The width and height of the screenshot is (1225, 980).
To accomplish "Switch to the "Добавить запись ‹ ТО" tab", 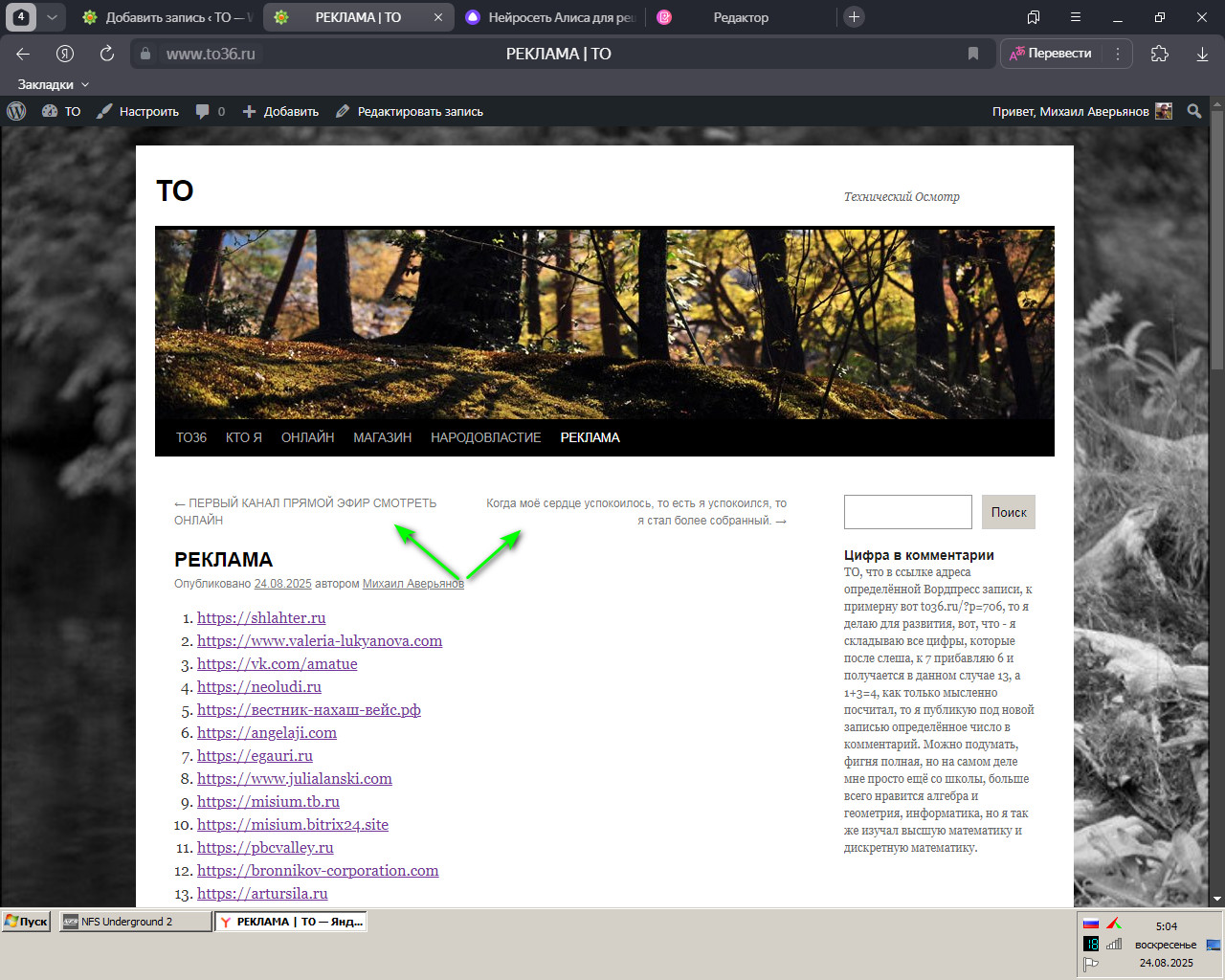I will click(167, 17).
